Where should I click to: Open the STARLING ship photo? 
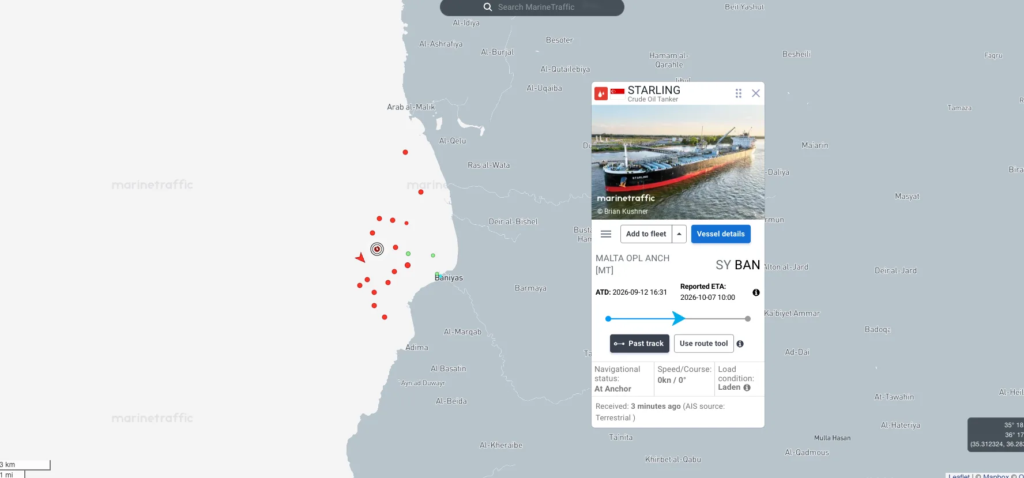(x=678, y=162)
